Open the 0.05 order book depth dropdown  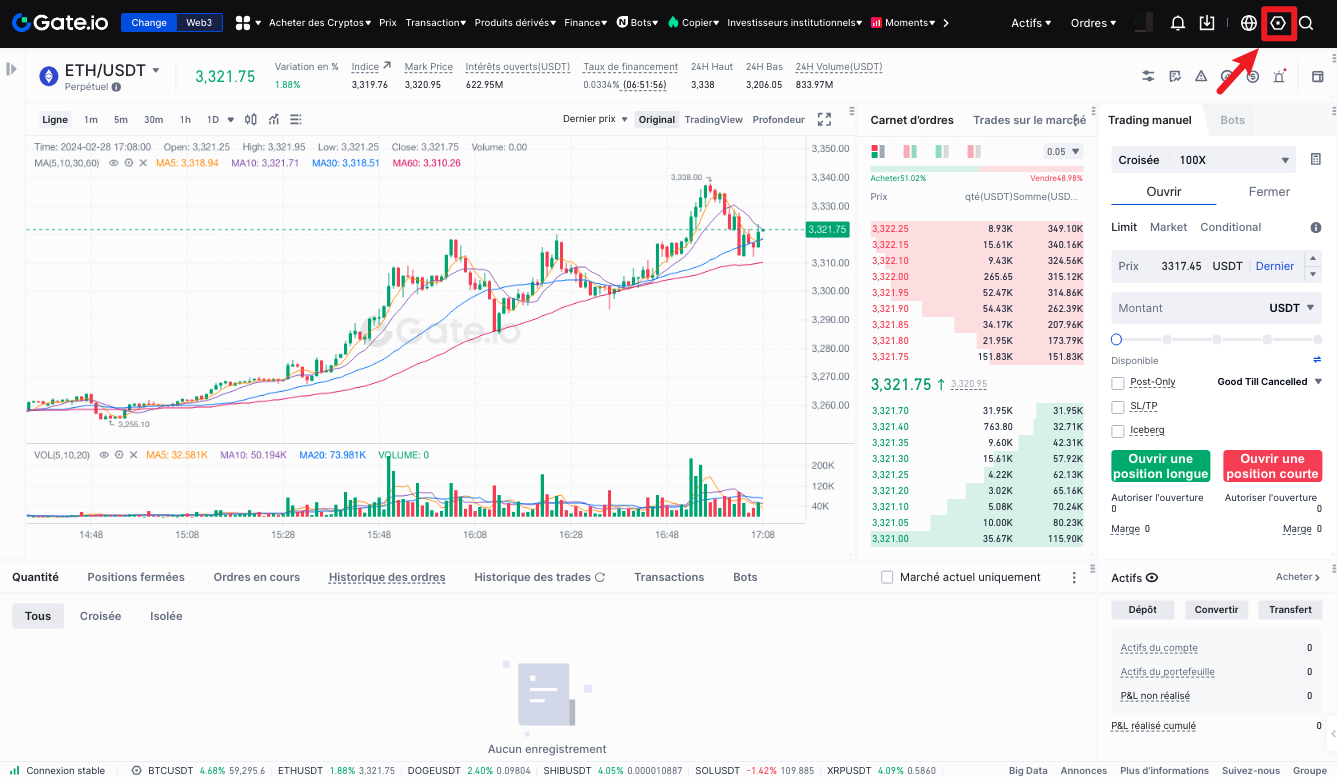1063,152
